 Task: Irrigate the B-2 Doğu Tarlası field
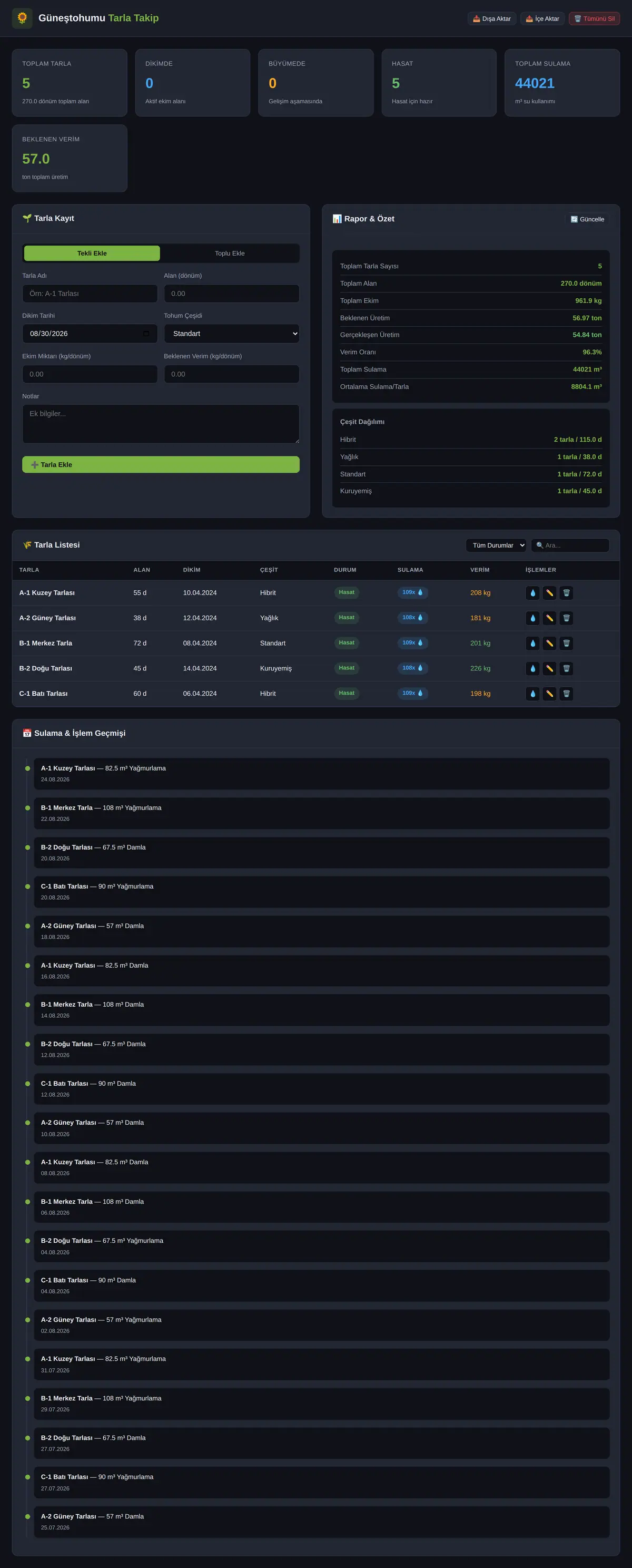point(532,668)
